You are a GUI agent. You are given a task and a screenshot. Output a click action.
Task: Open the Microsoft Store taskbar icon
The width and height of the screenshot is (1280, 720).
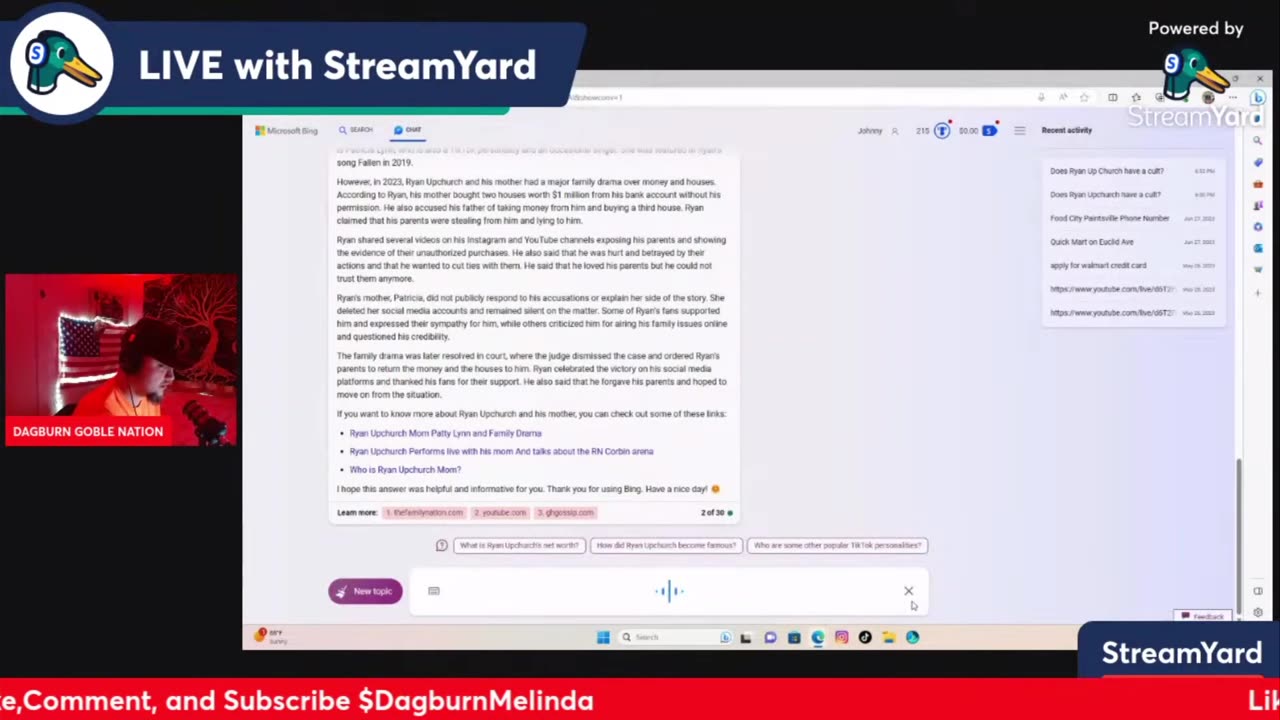[794, 637]
